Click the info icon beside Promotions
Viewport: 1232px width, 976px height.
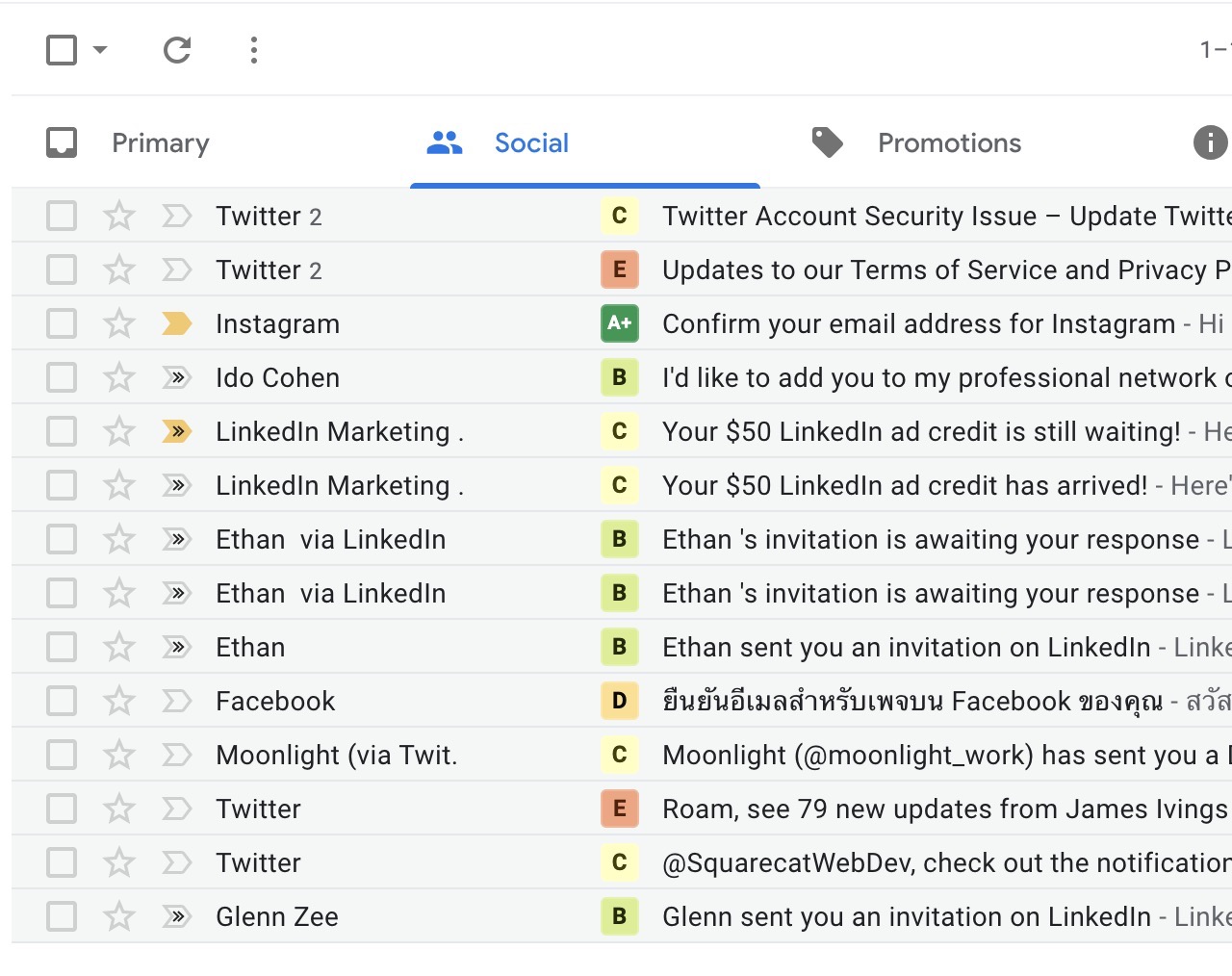[1210, 142]
